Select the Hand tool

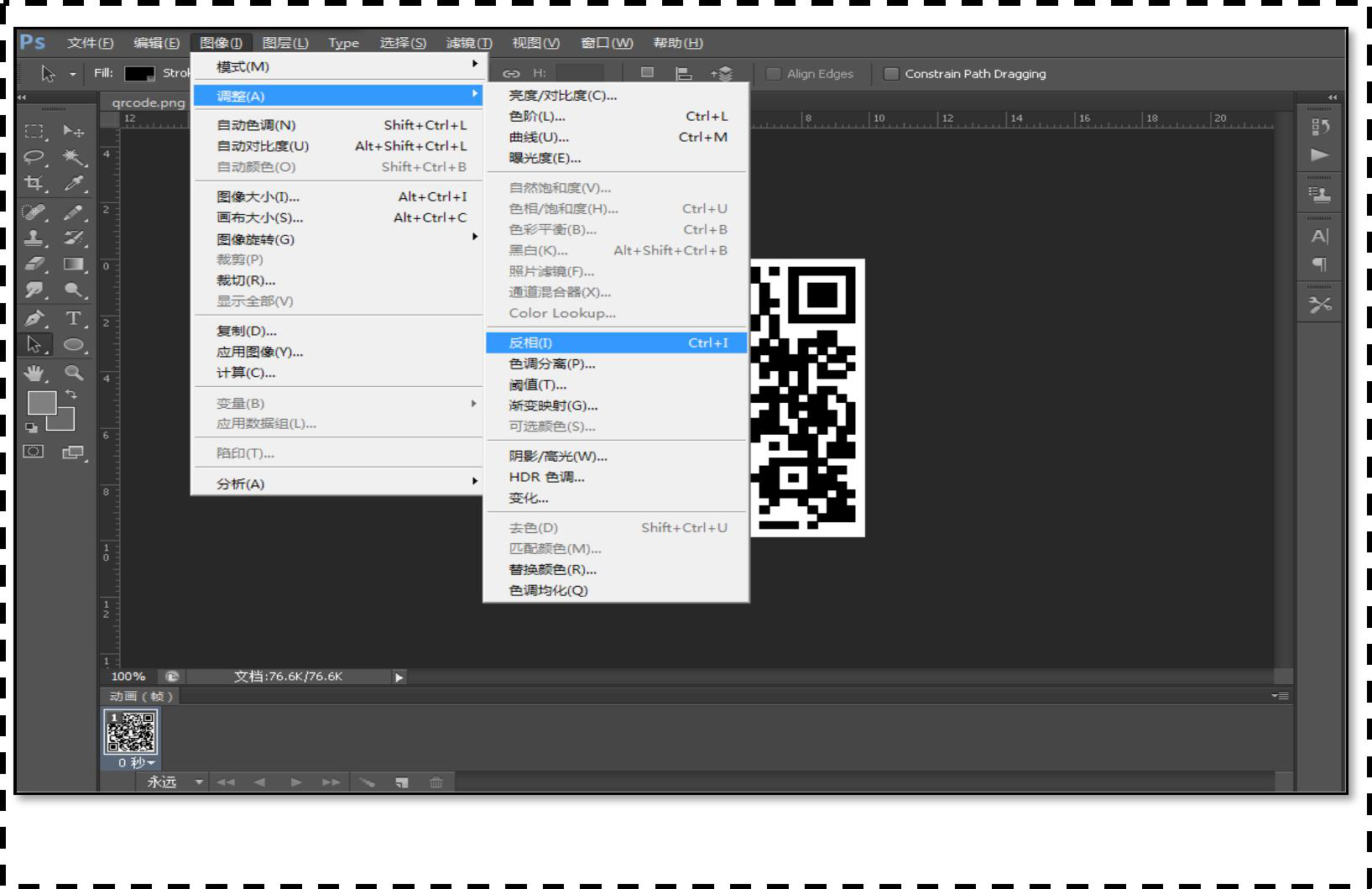[34, 373]
